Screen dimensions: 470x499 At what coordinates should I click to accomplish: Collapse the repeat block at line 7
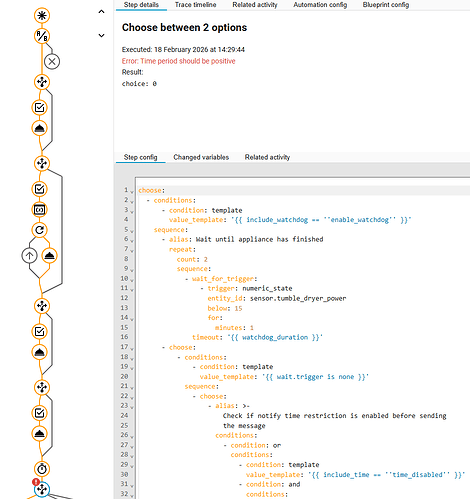tap(132, 251)
